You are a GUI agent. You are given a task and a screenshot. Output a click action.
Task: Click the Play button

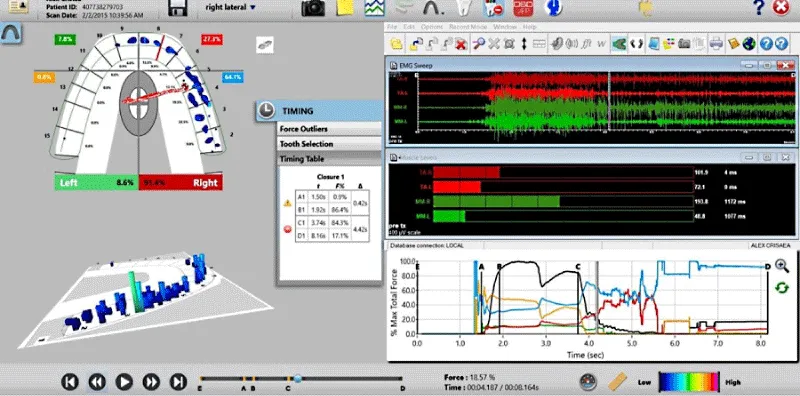pos(124,382)
